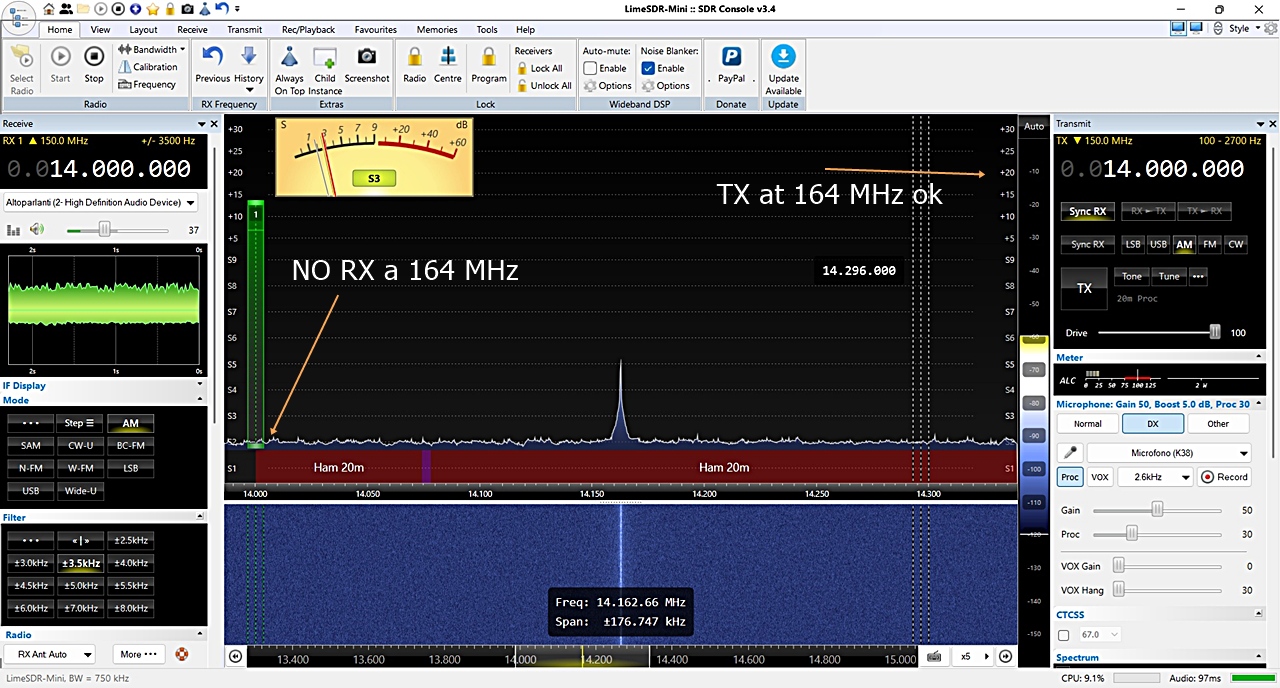
Task: Open the Memories menu
Action: (436, 29)
